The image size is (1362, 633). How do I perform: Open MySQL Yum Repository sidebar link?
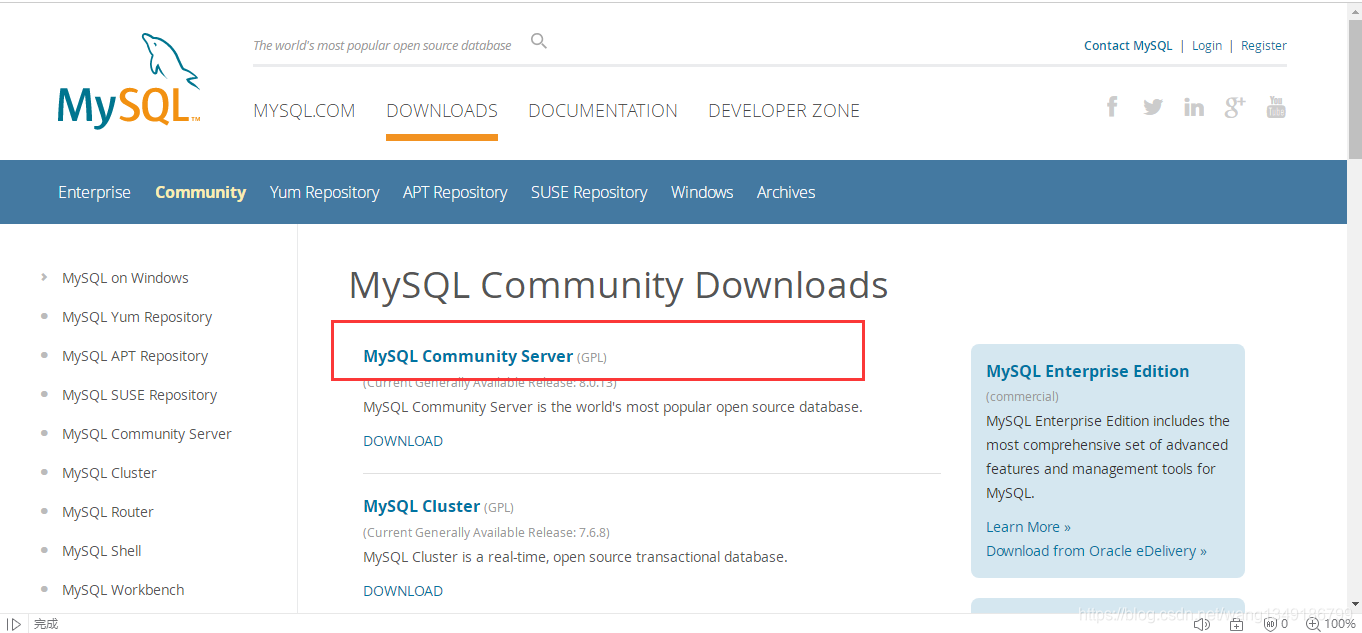point(137,317)
